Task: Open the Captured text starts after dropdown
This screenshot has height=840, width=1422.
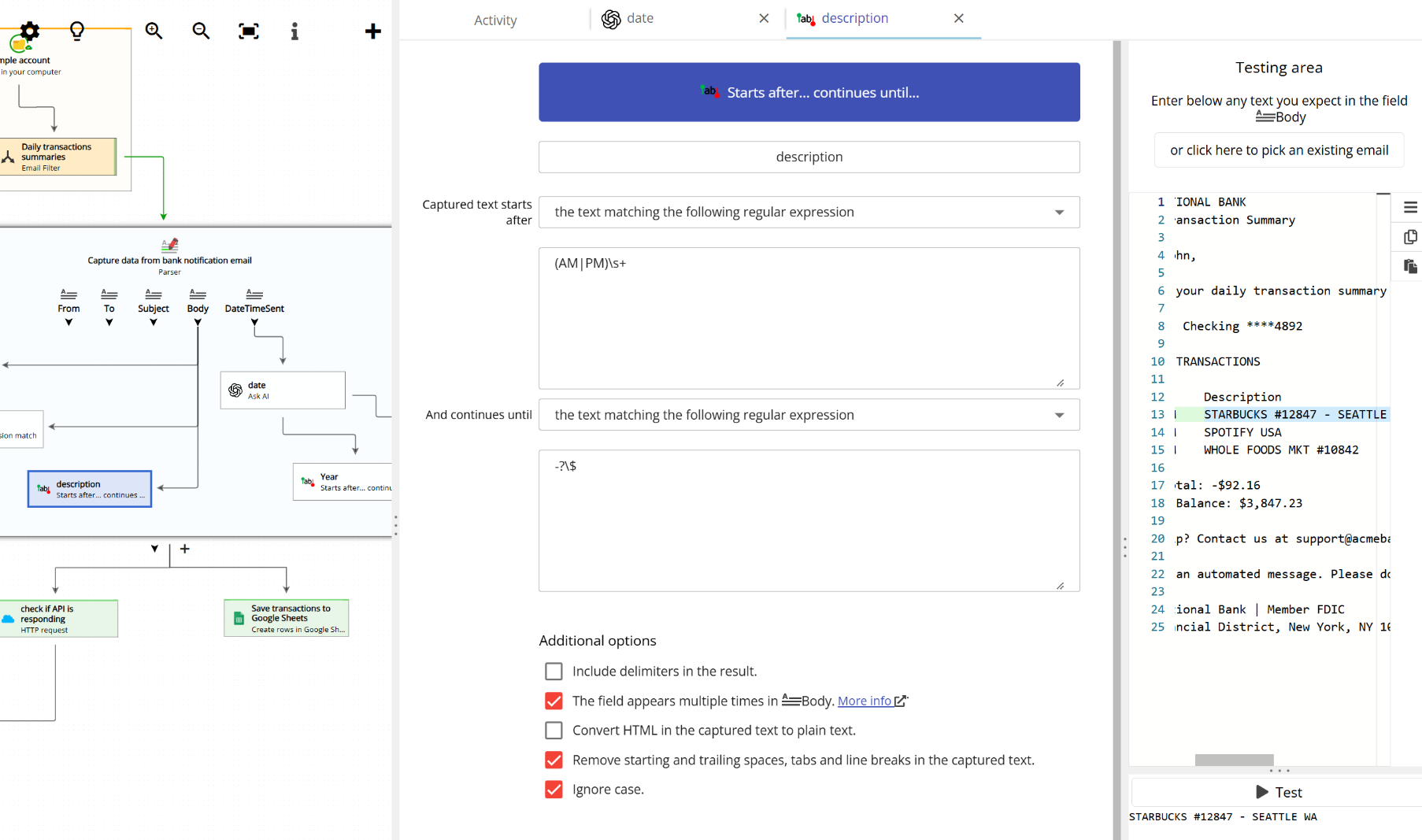Action: click(1059, 212)
